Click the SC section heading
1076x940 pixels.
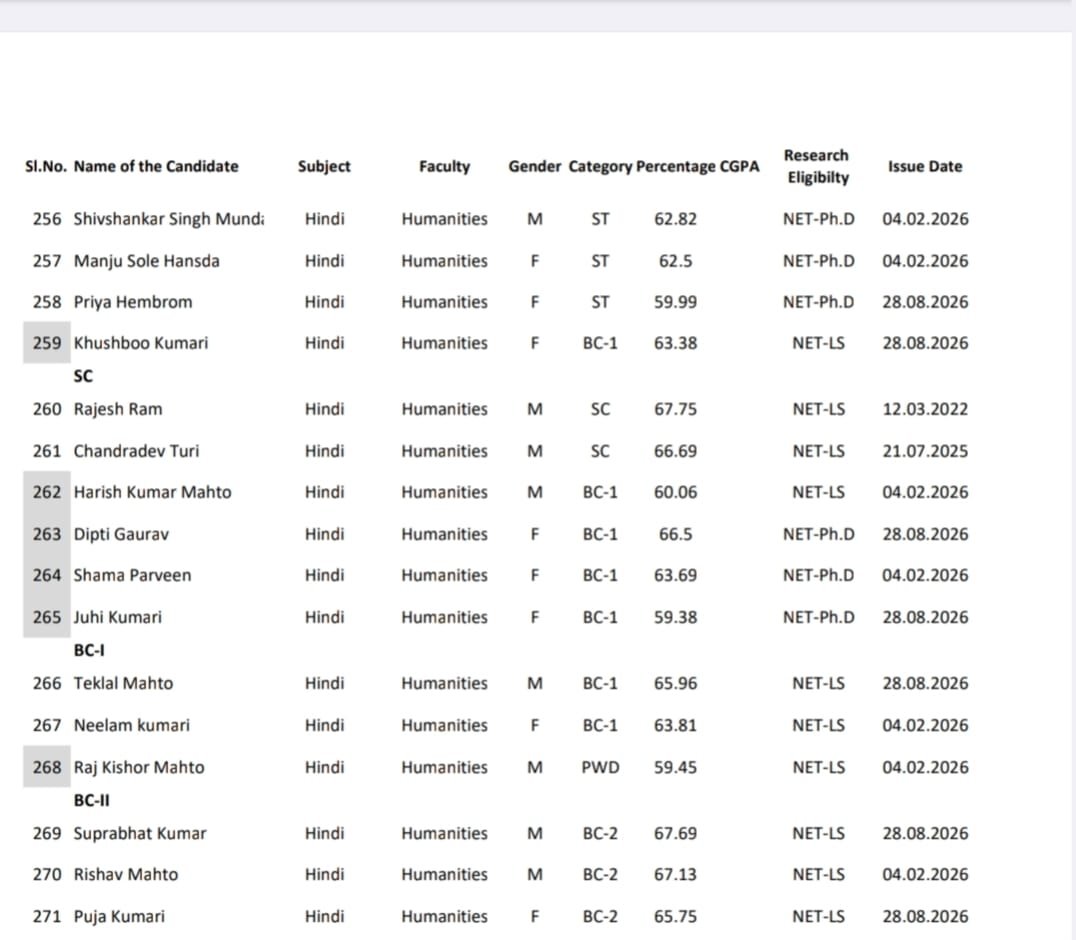click(83, 376)
